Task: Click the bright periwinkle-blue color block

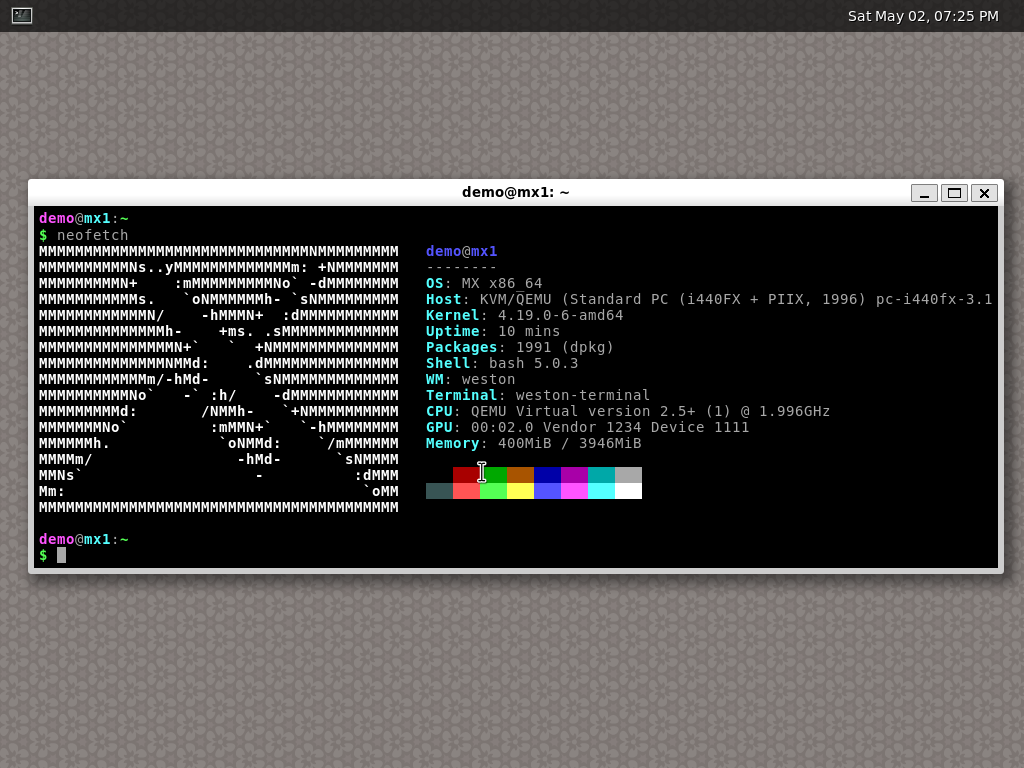Action: pyautogui.click(x=547, y=491)
